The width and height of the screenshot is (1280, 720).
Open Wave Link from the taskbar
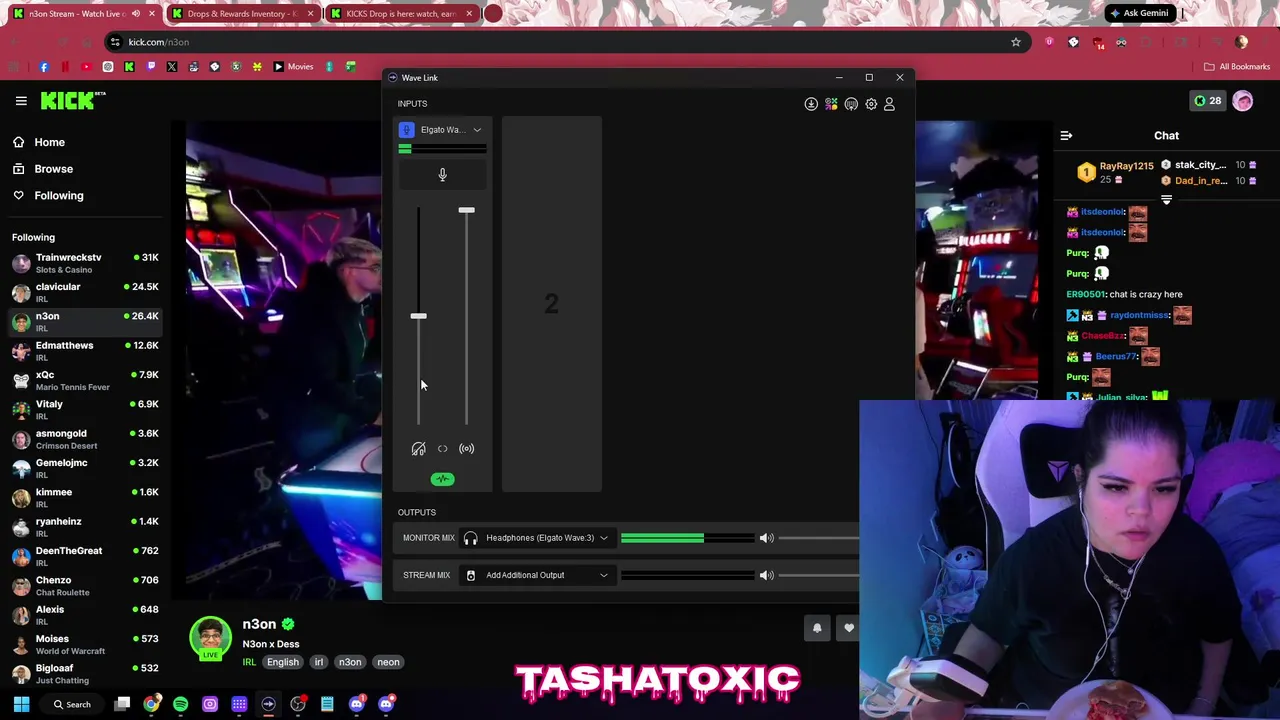268,704
